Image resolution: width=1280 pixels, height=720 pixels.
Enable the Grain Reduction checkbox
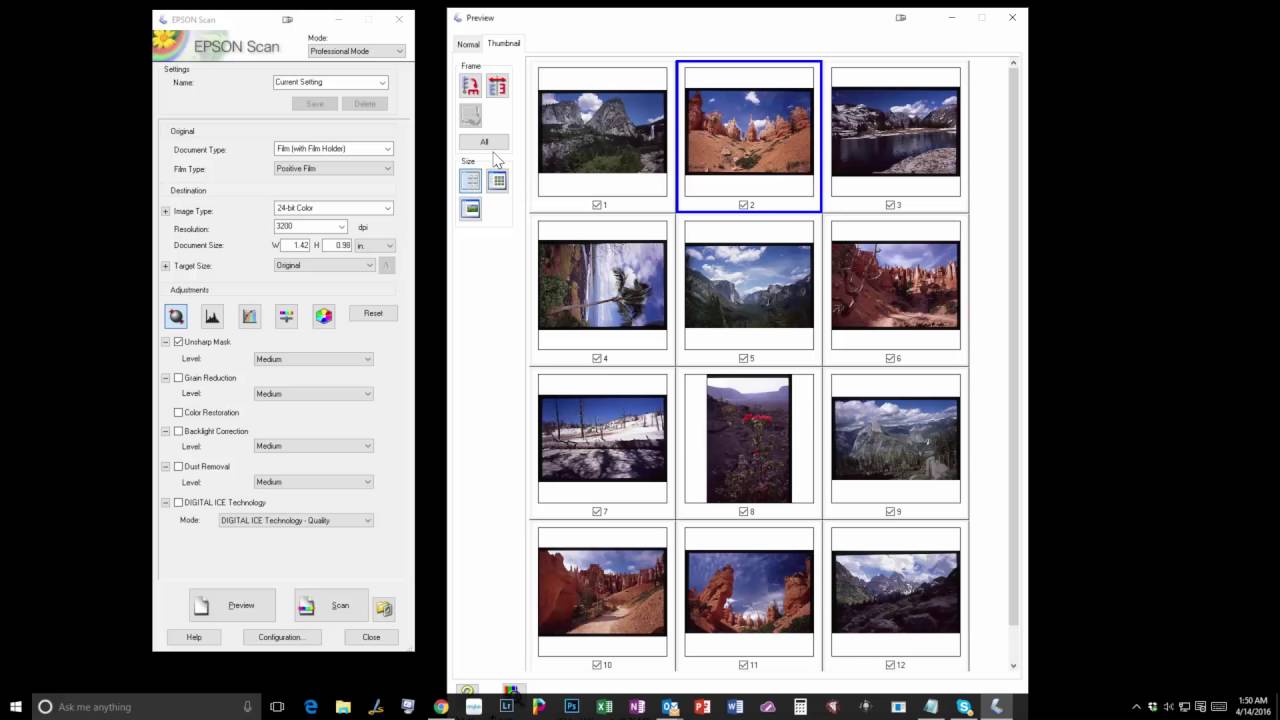point(178,378)
